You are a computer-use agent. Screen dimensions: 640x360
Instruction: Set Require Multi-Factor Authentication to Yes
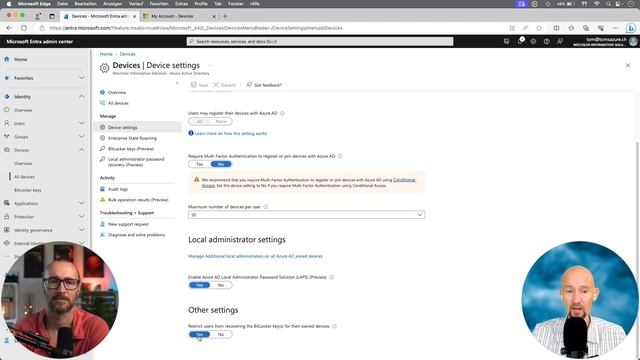[x=200, y=164]
